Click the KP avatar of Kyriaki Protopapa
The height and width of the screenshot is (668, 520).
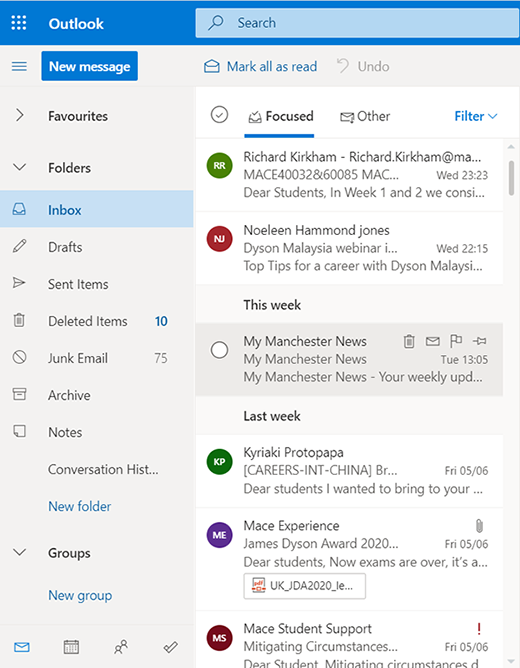coord(219,462)
